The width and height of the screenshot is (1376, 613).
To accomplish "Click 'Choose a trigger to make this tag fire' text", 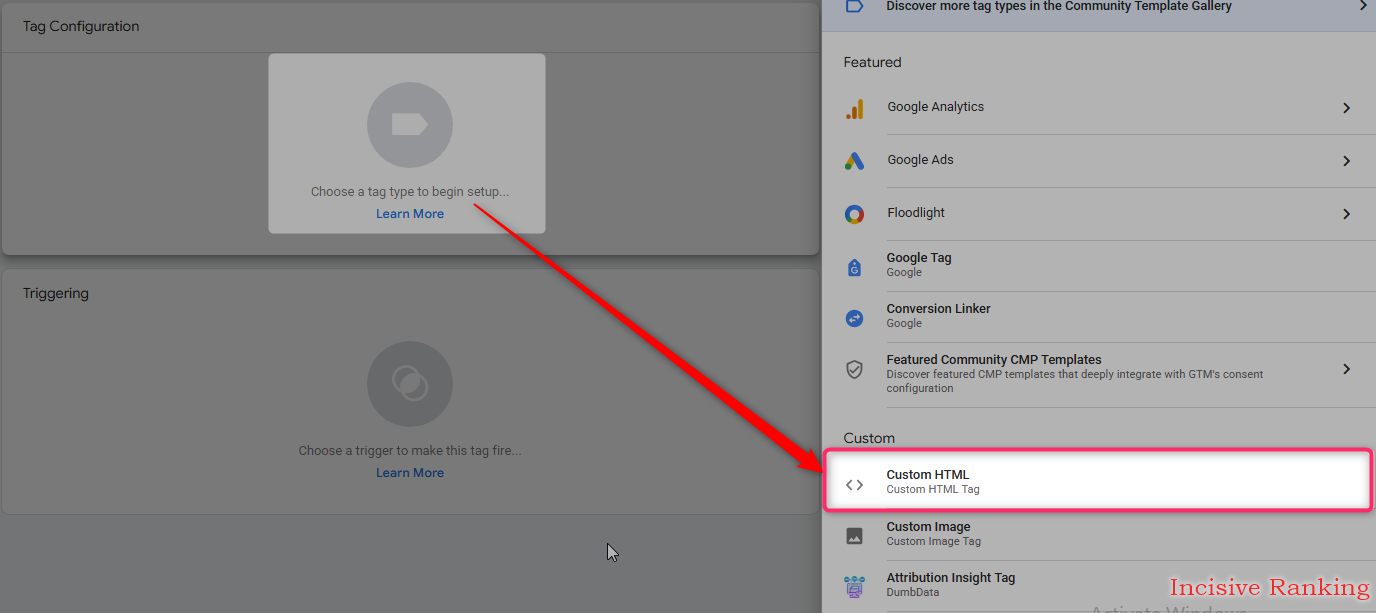I will [410, 451].
